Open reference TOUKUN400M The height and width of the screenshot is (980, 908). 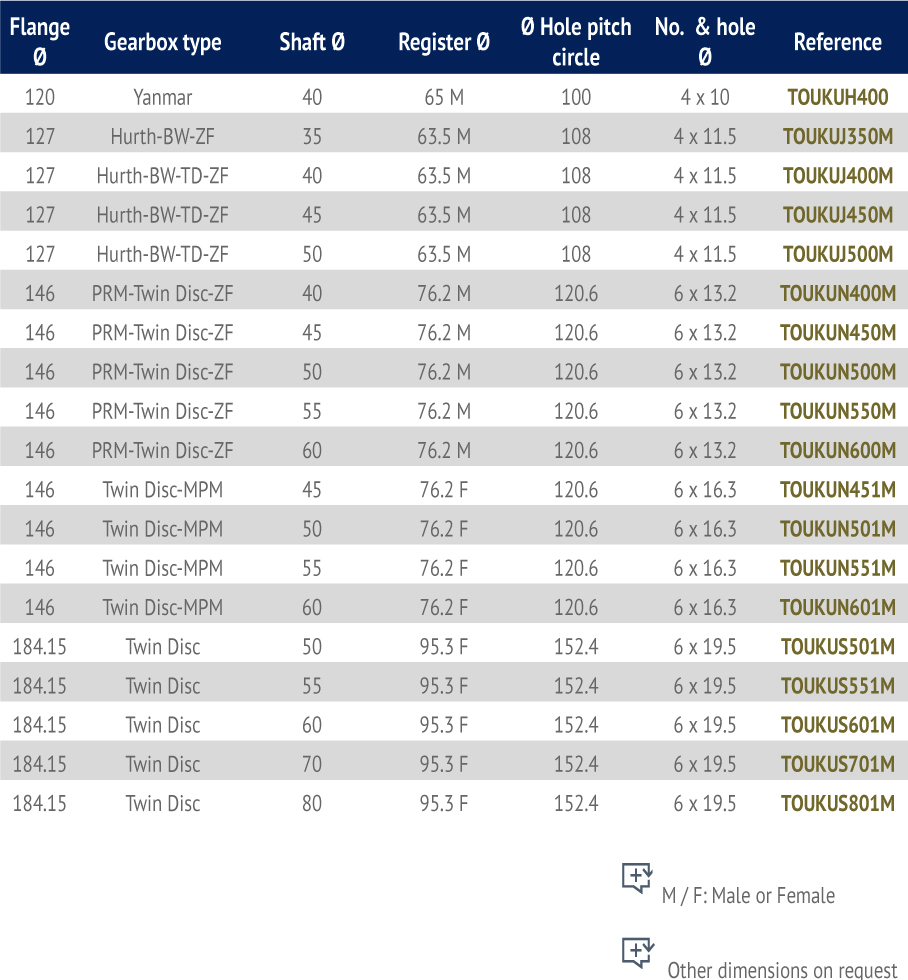[837, 293]
